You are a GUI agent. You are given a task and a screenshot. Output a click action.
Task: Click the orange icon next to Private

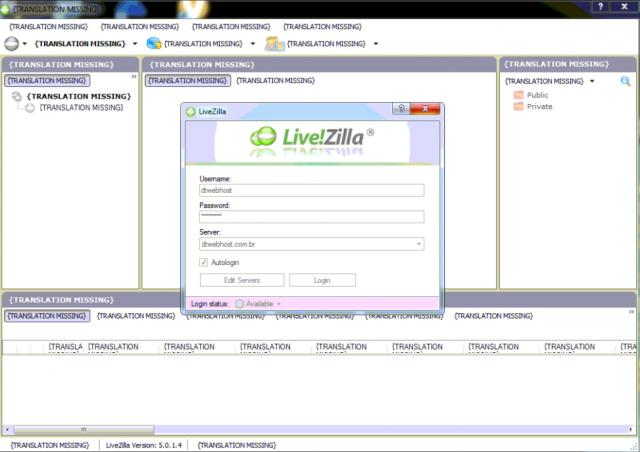coord(518,107)
